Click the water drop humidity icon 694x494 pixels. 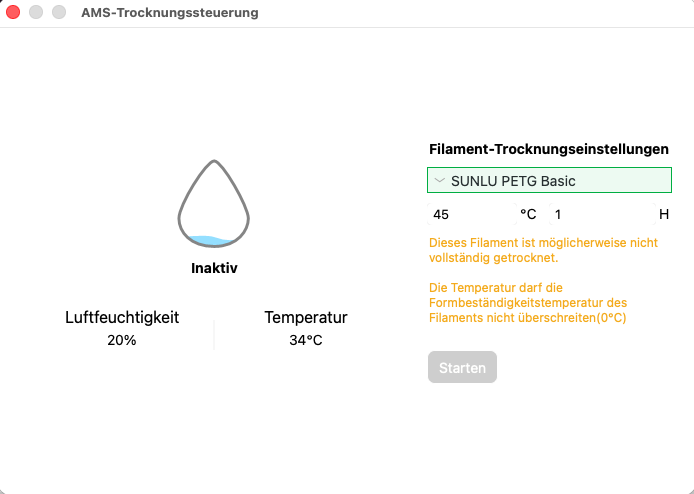click(214, 204)
